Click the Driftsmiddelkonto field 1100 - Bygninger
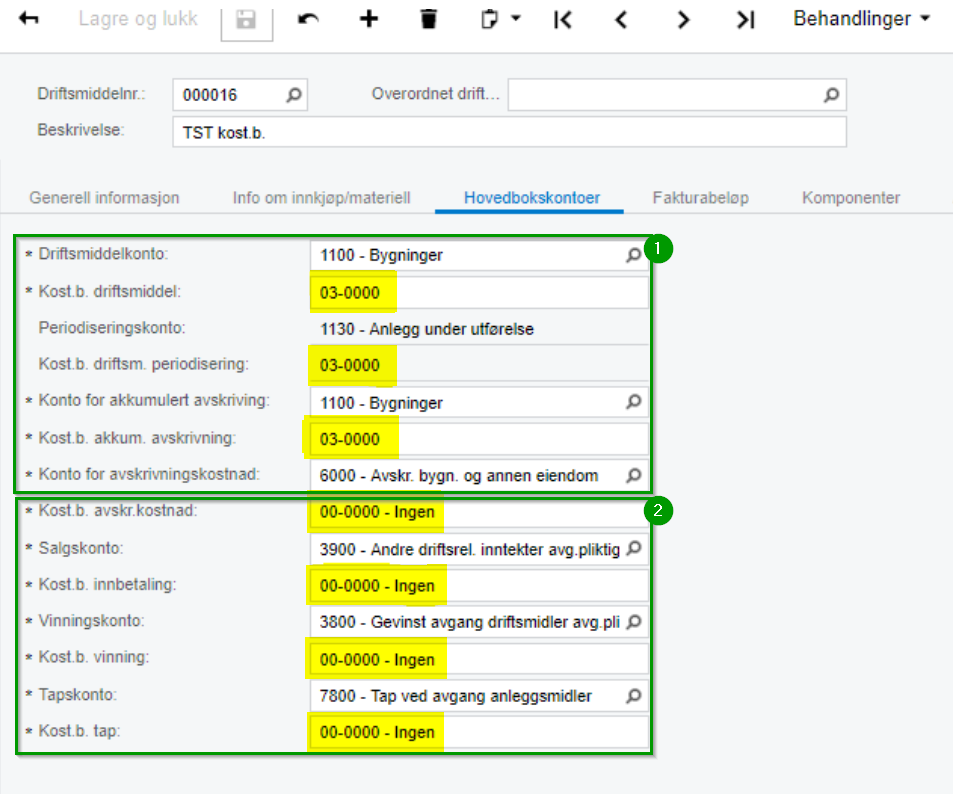The image size is (953, 794). point(479,255)
